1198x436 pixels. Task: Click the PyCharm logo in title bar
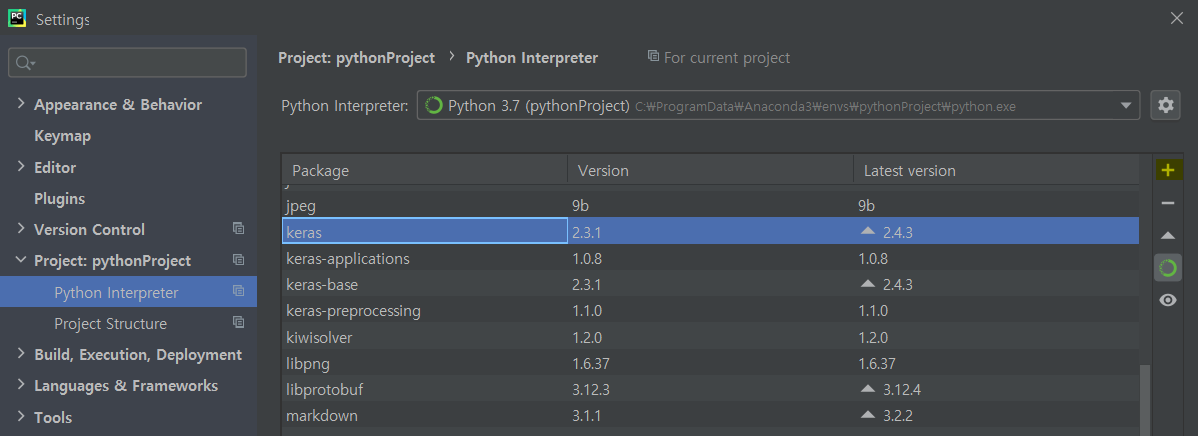pos(17,18)
